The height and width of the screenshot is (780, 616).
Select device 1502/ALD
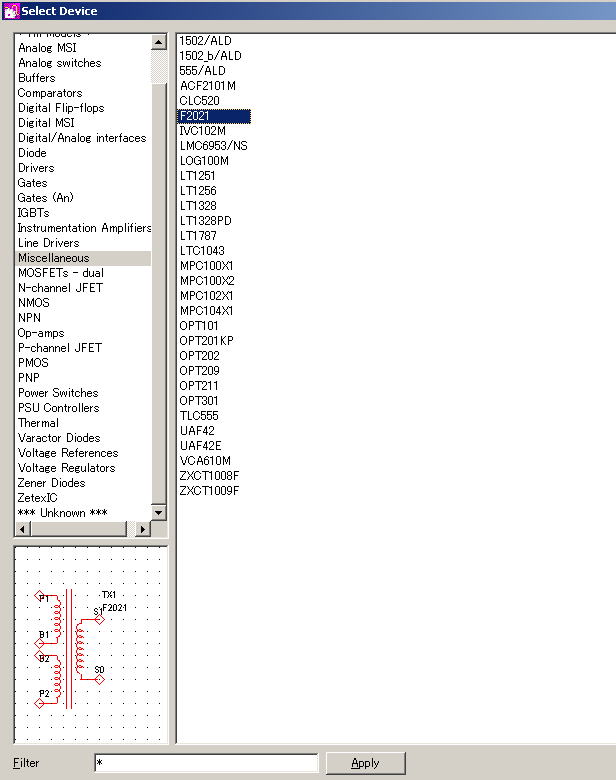tap(205, 41)
